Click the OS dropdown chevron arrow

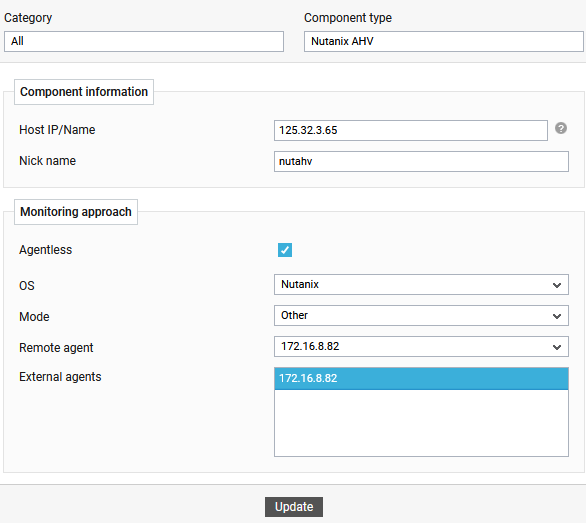coord(557,285)
